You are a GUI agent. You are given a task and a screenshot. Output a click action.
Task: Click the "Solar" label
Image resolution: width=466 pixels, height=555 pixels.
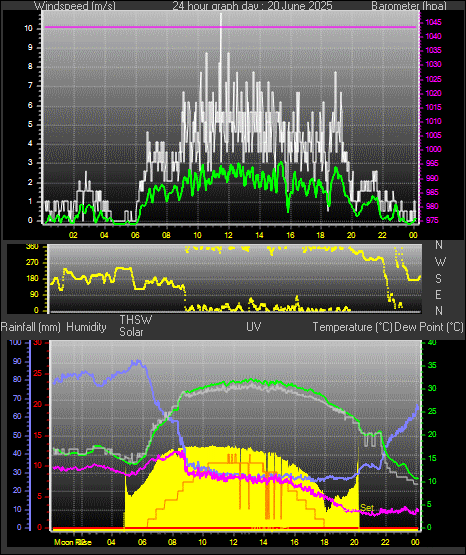131,332
